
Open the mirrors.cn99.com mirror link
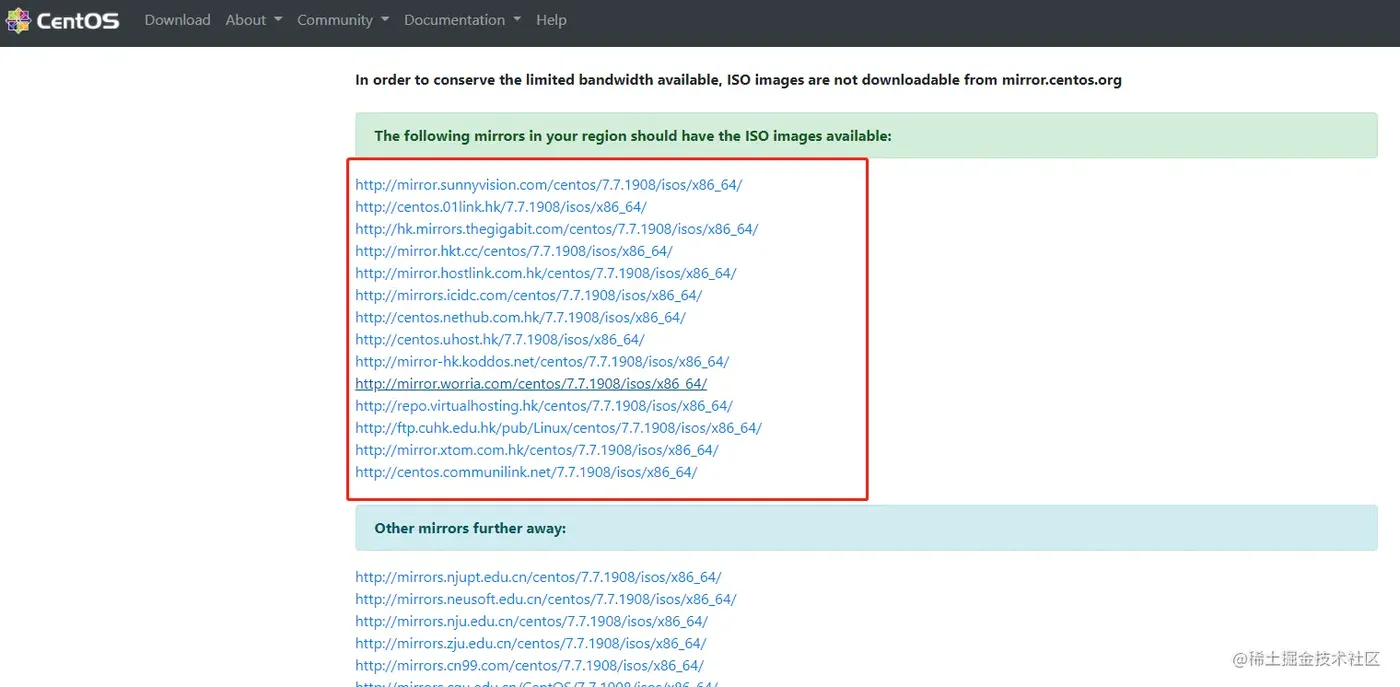click(x=529, y=665)
